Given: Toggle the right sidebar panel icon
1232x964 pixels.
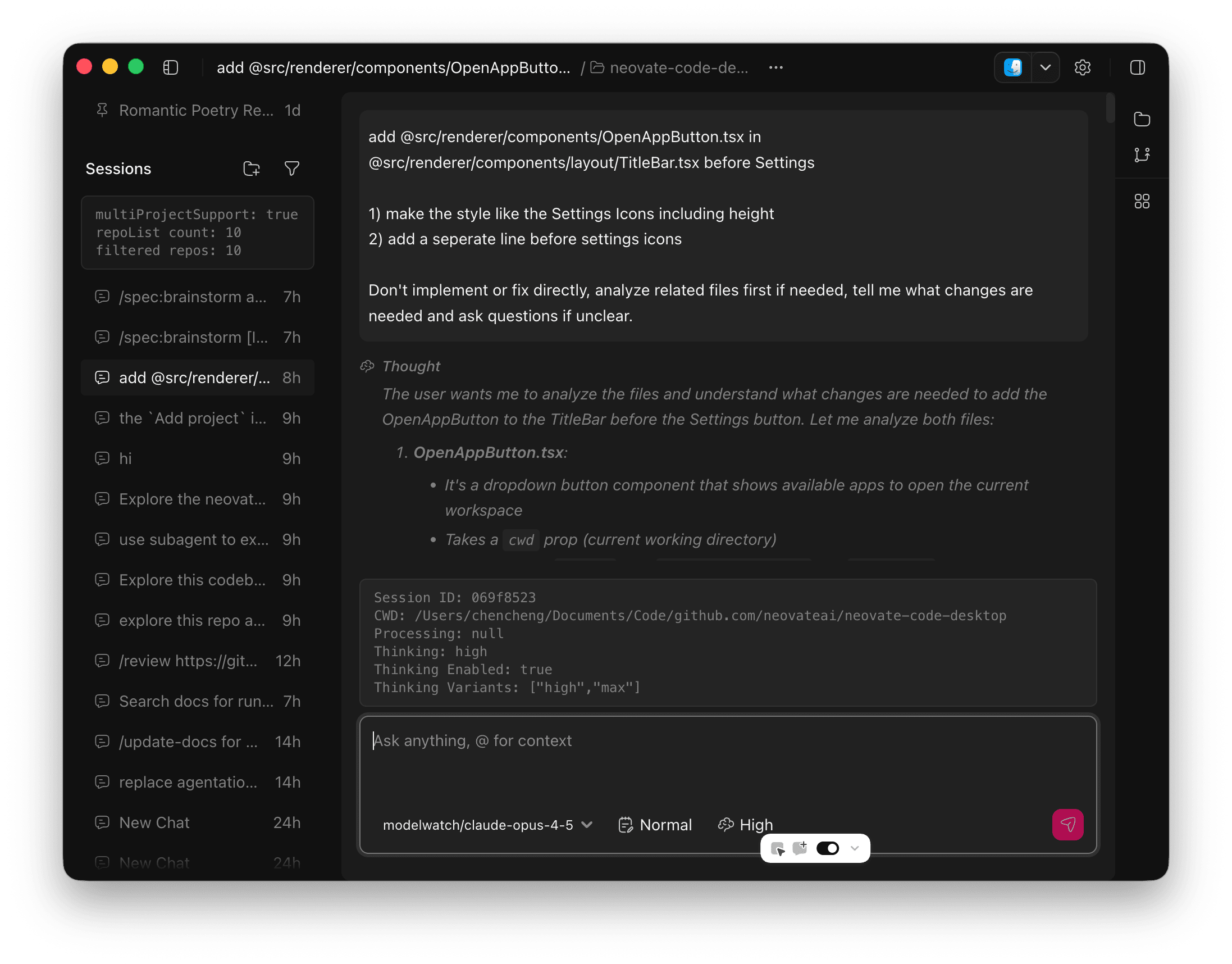Looking at the screenshot, I should coord(1137,68).
